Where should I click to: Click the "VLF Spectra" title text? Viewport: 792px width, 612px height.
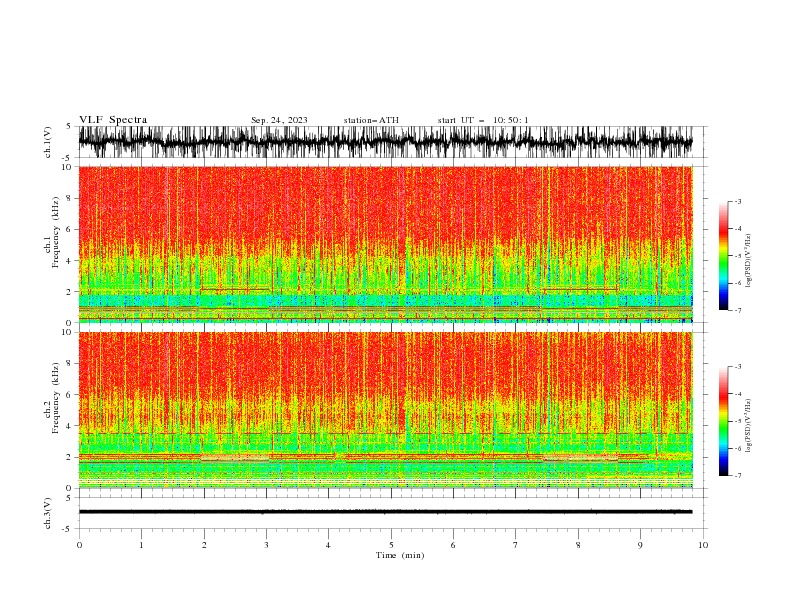click(x=113, y=120)
